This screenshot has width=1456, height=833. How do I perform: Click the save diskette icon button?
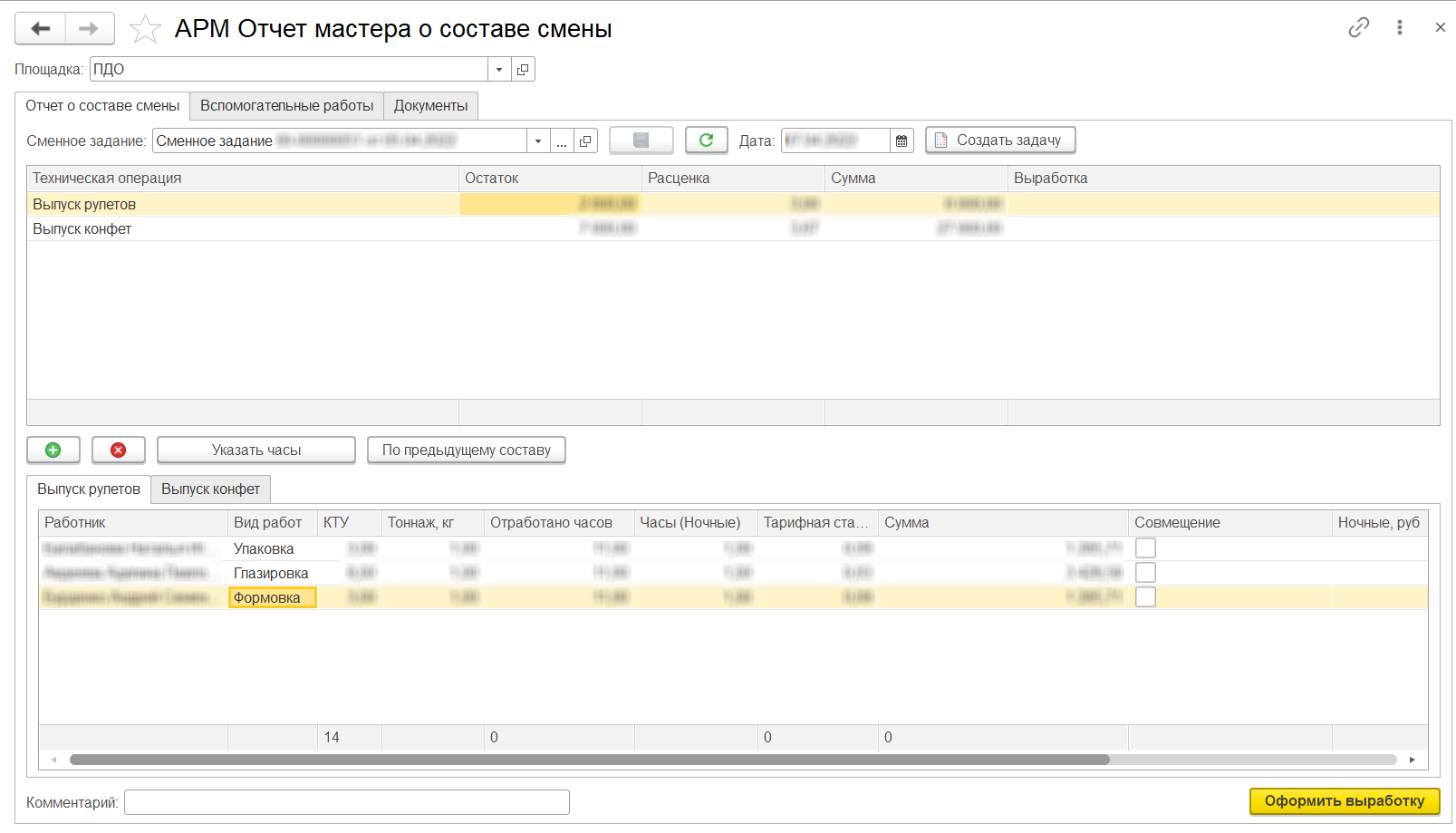(x=641, y=140)
